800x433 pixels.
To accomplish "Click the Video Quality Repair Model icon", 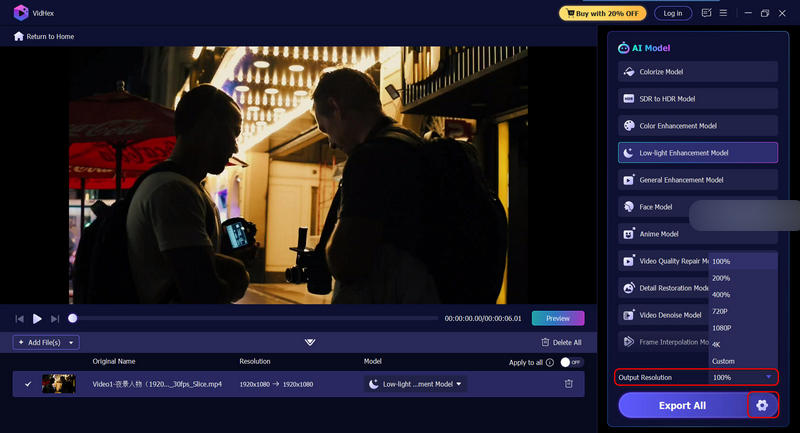I will [629, 261].
